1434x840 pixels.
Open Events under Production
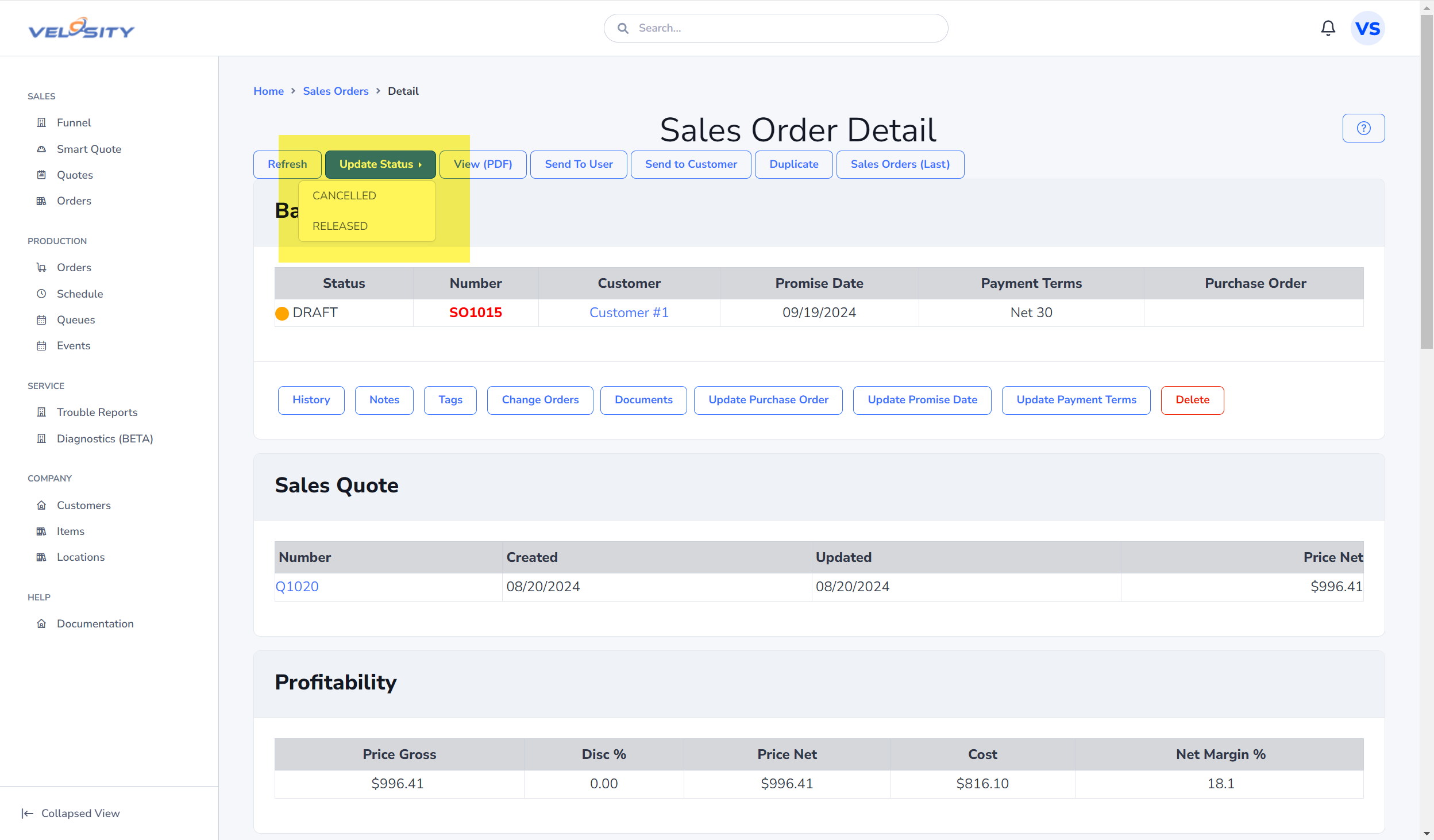click(74, 345)
